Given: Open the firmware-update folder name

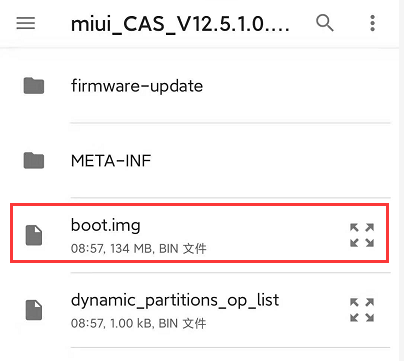Looking at the screenshot, I should point(137,86).
